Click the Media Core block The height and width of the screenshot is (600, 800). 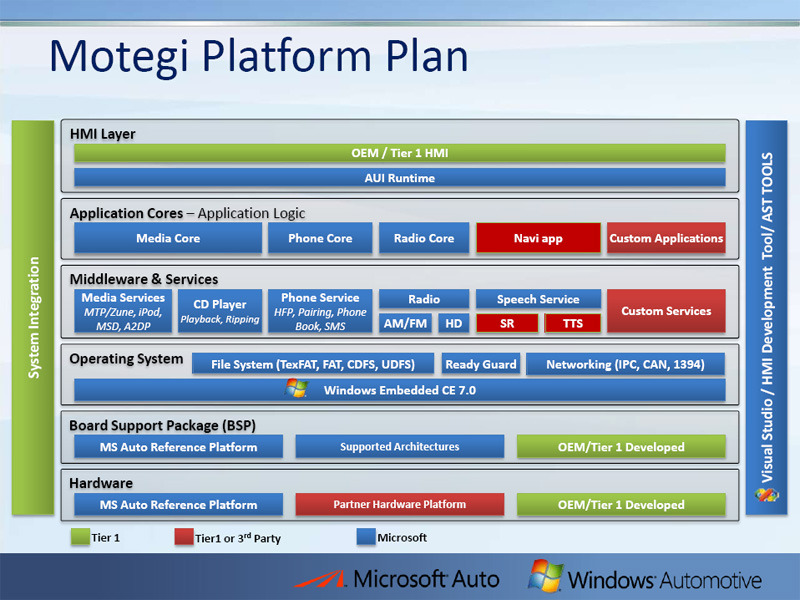[168, 238]
